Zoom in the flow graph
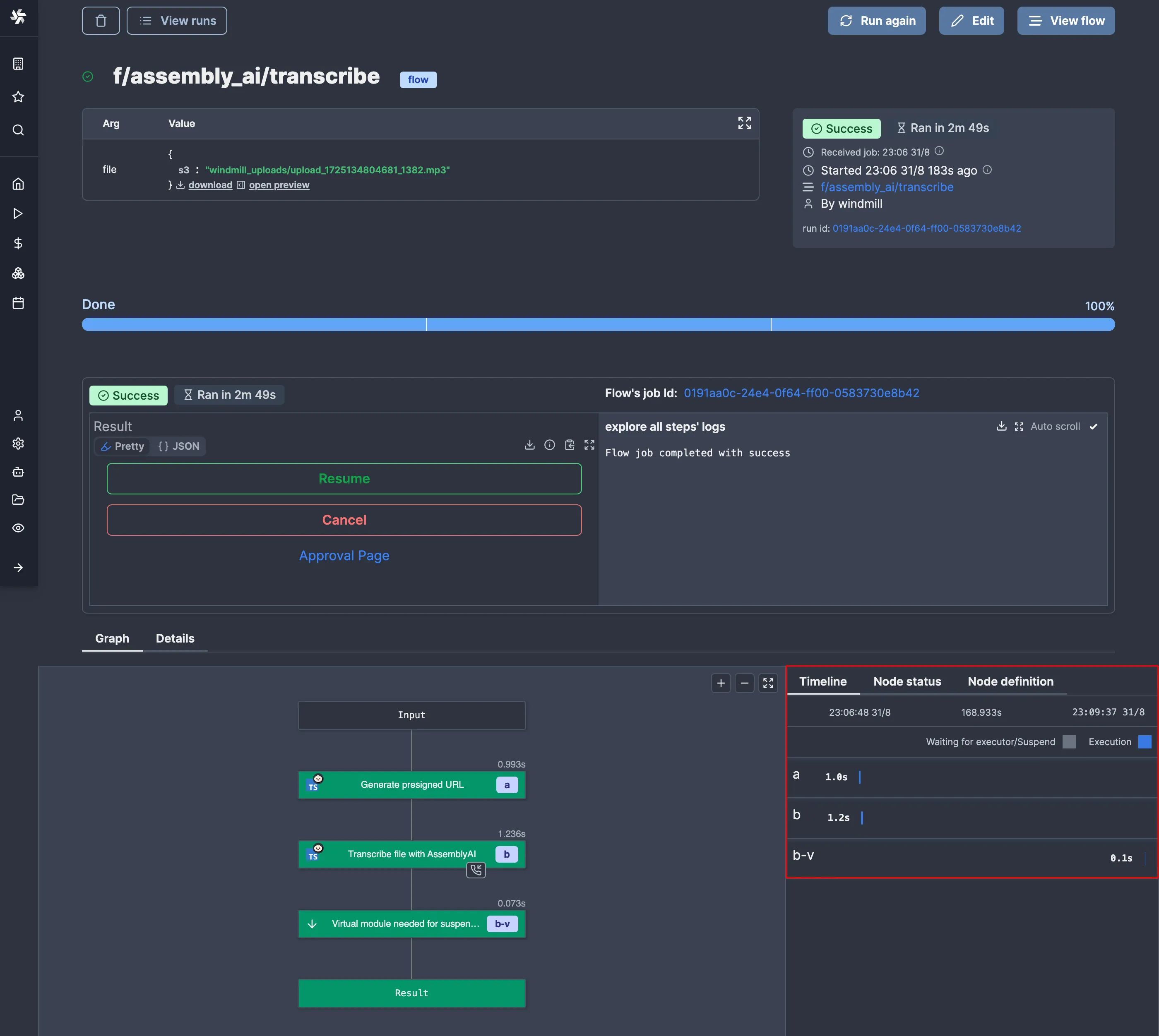This screenshot has height=1036, width=1159. 721,683
